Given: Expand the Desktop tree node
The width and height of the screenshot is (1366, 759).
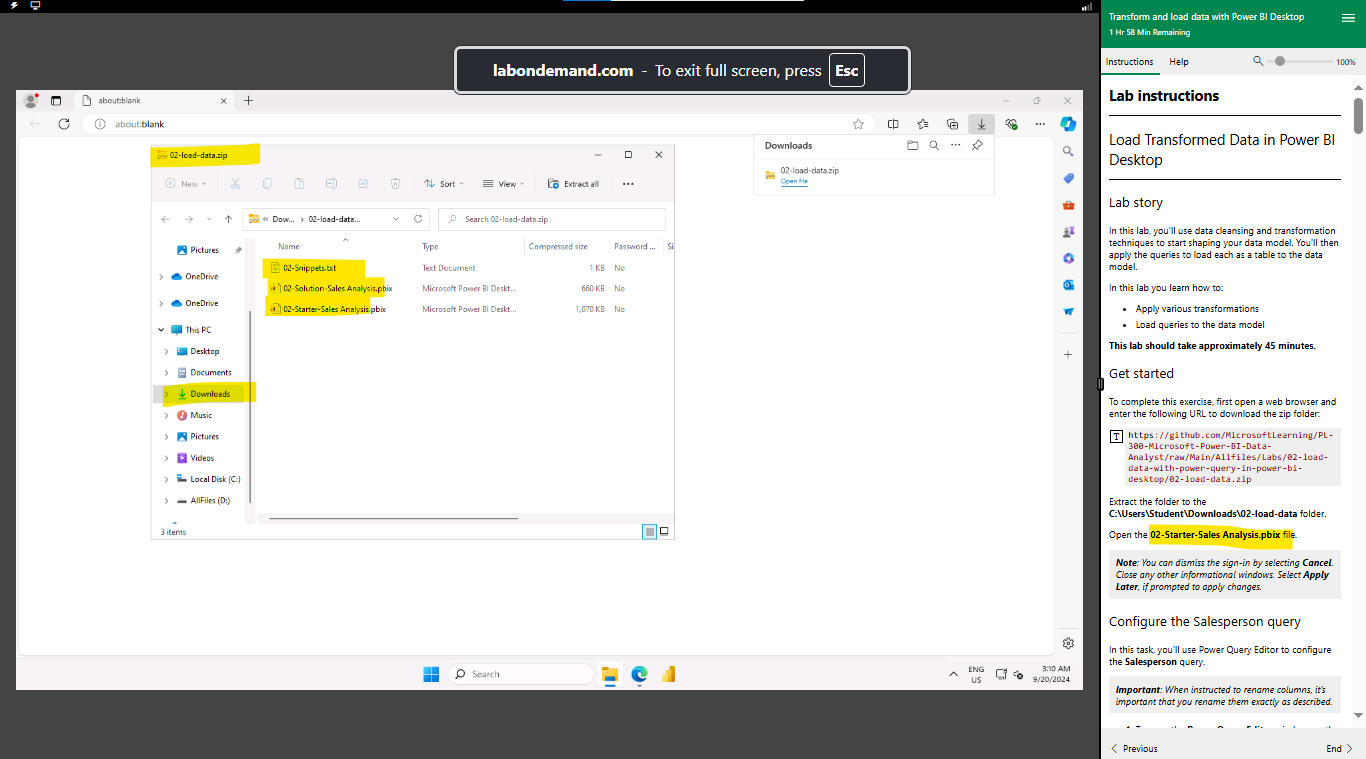Looking at the screenshot, I should tap(166, 351).
